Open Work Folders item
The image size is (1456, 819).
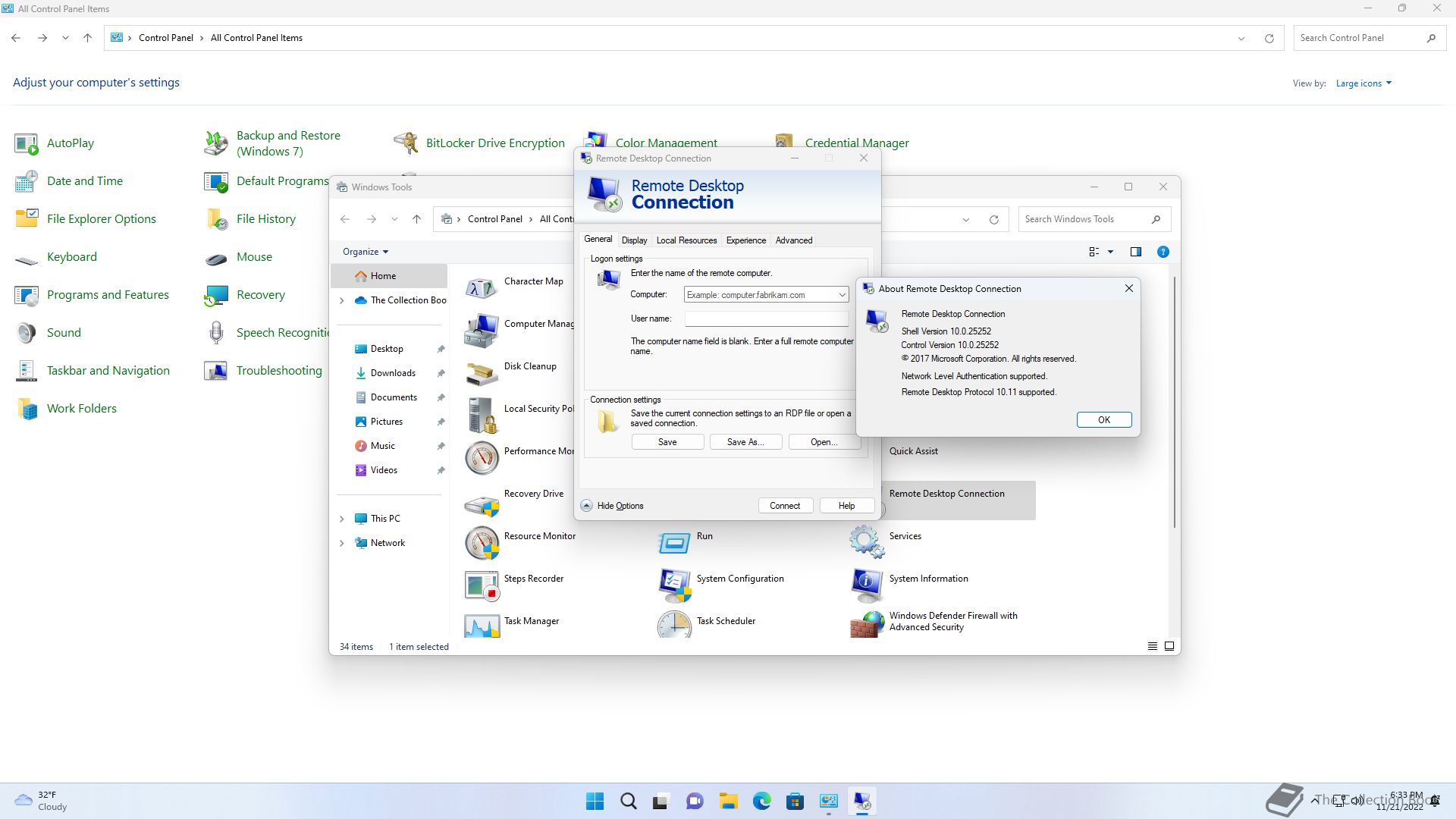[66, 408]
